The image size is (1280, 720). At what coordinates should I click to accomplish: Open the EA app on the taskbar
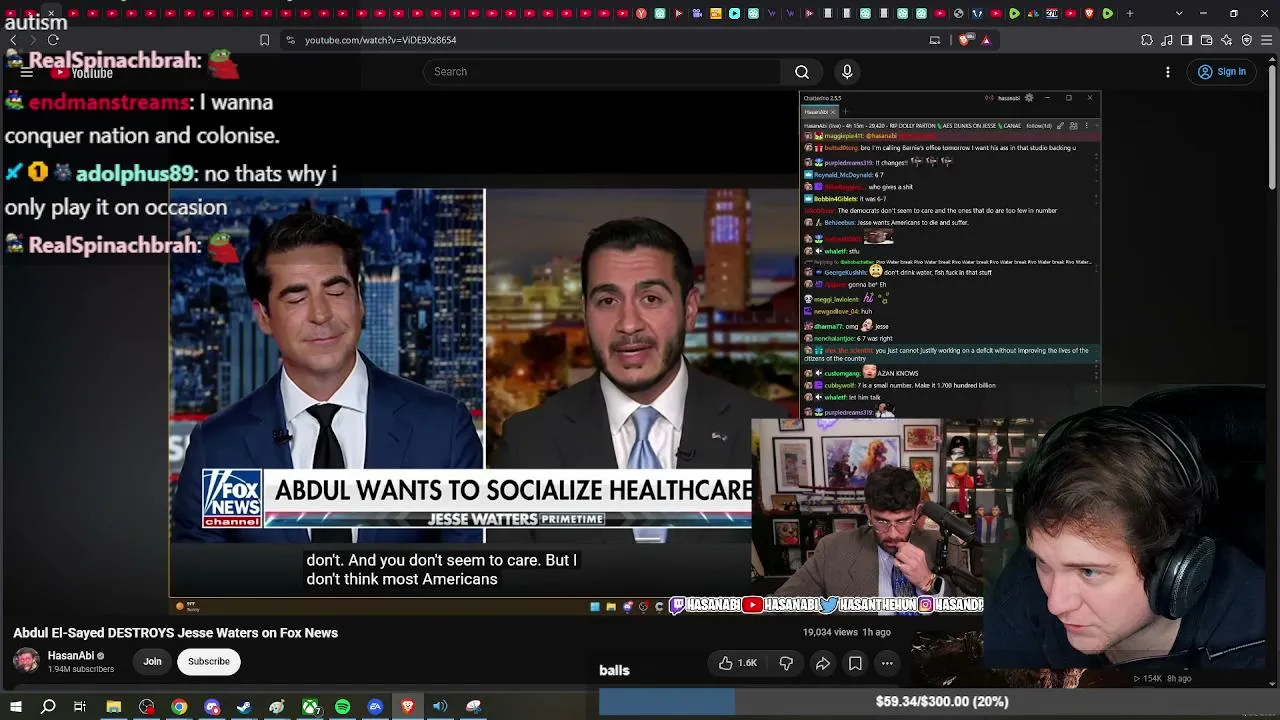pyautogui.click(x=375, y=707)
